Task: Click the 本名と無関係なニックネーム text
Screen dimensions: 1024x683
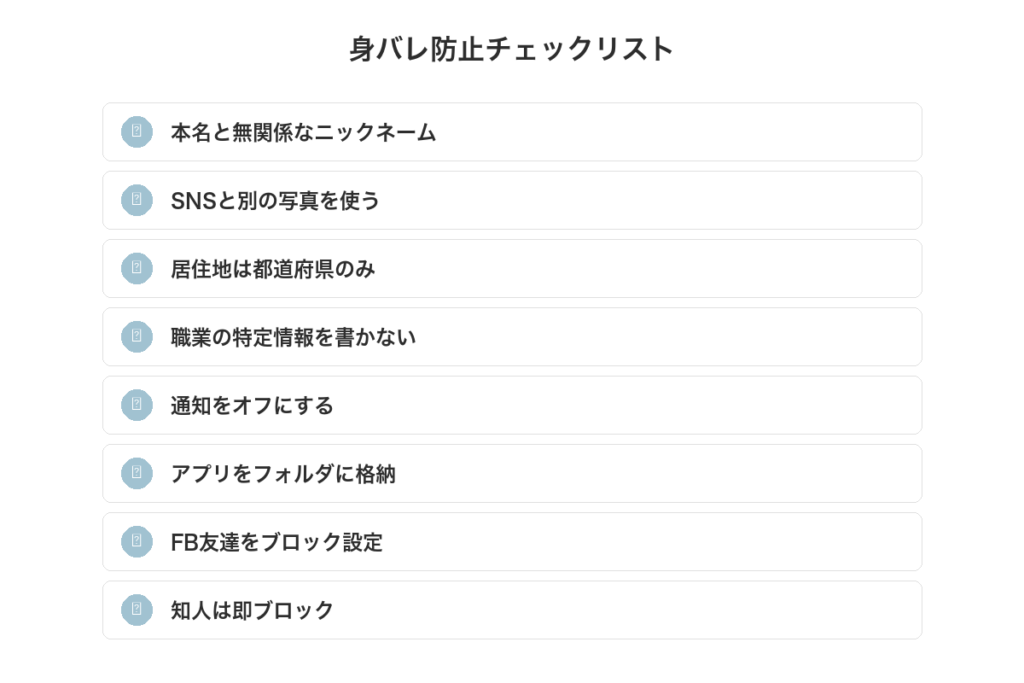Action: [303, 132]
